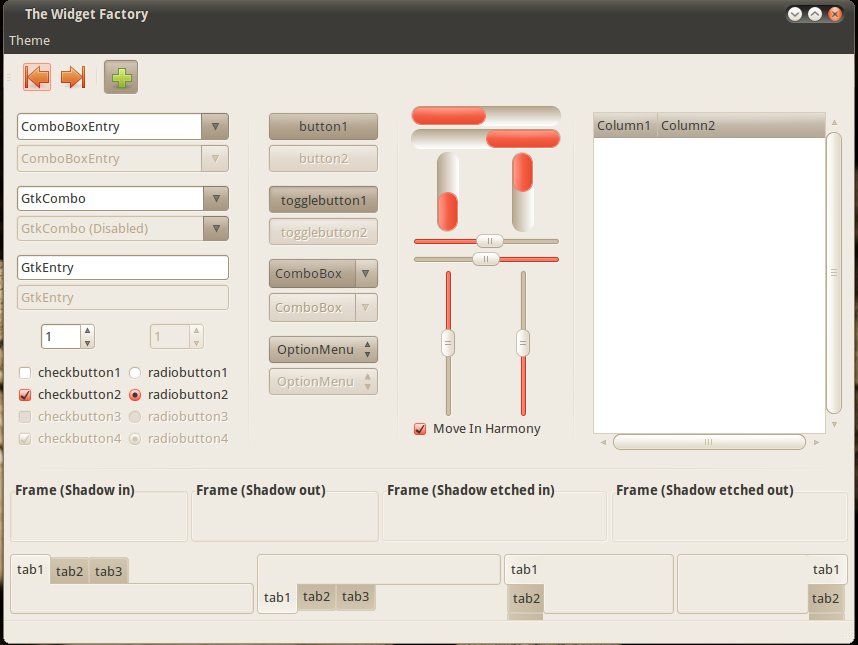
Task: Click the Column1 header
Action: (x=625, y=125)
